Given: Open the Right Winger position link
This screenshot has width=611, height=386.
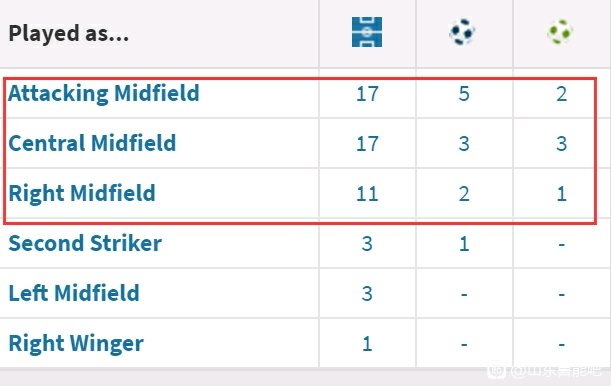Looking at the screenshot, I should 76,344.
